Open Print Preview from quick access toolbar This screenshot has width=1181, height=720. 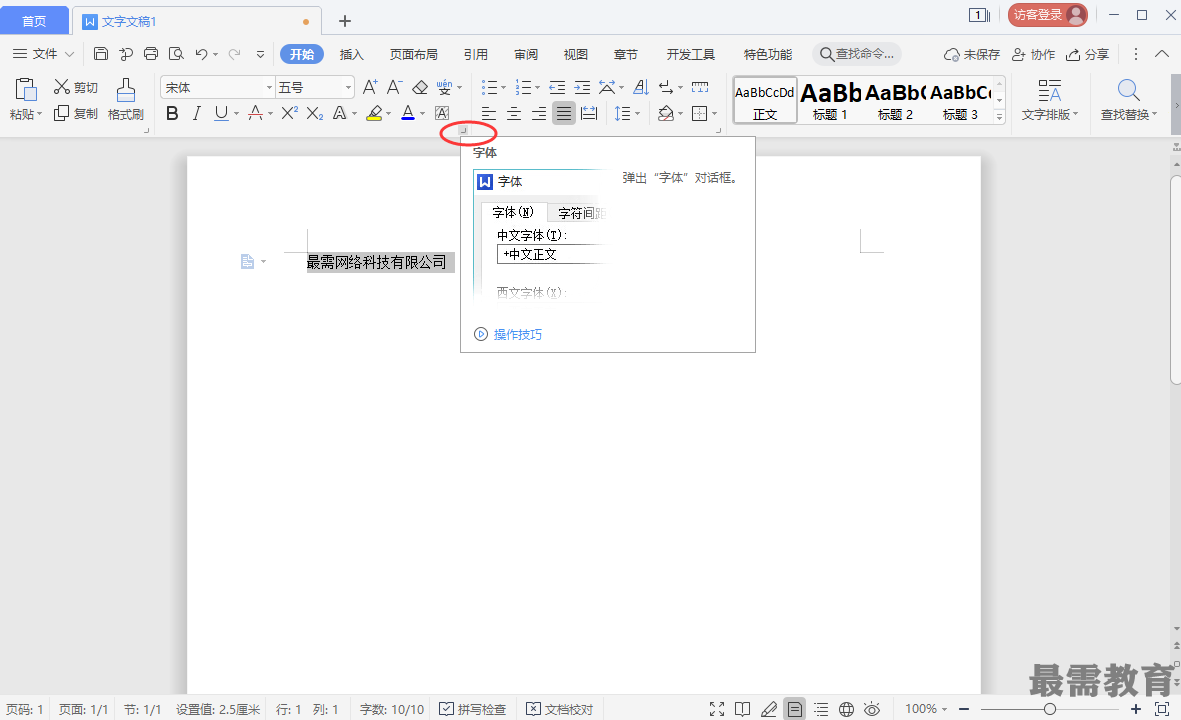tap(176, 53)
